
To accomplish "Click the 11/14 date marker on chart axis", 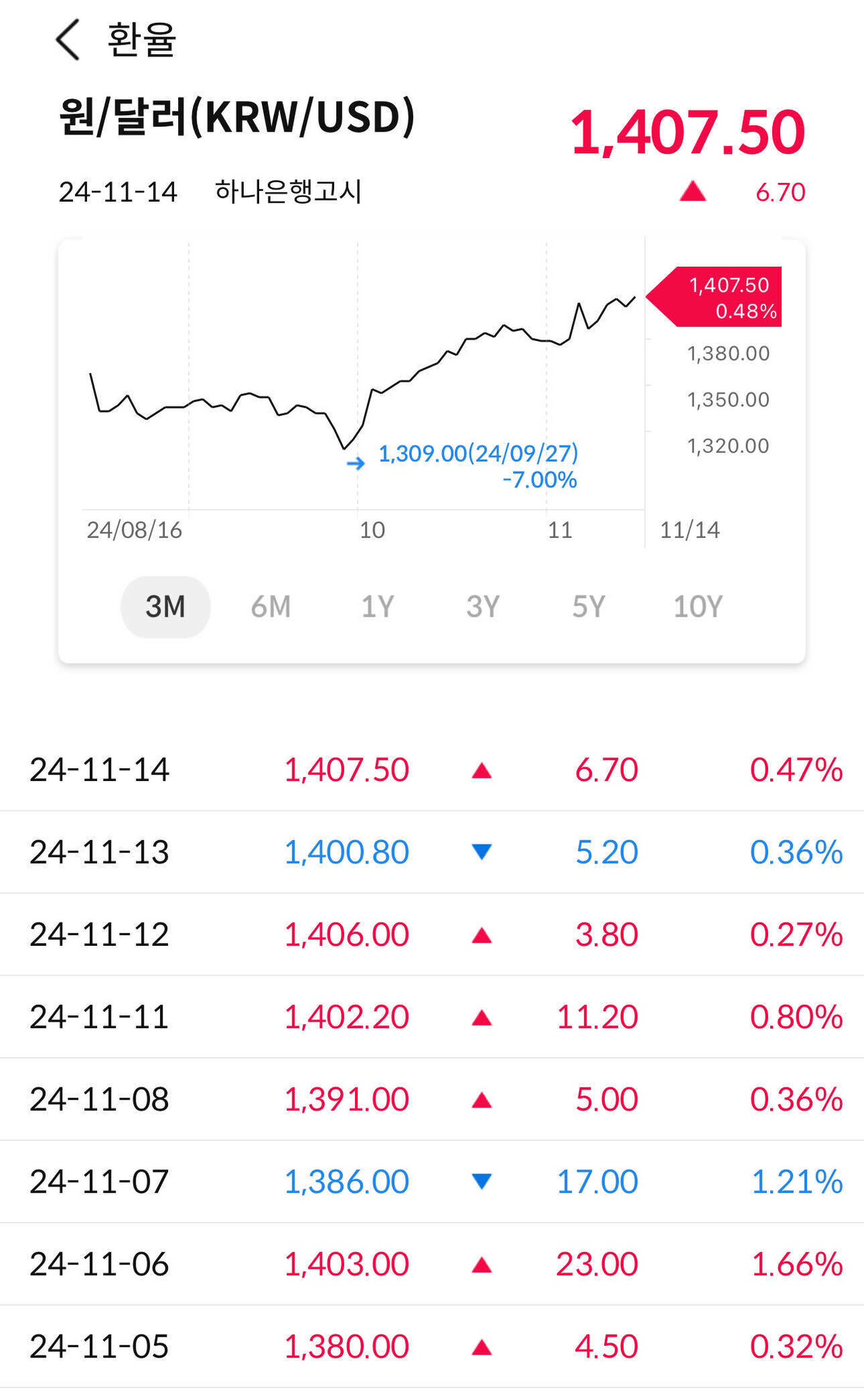I will pyautogui.click(x=689, y=530).
